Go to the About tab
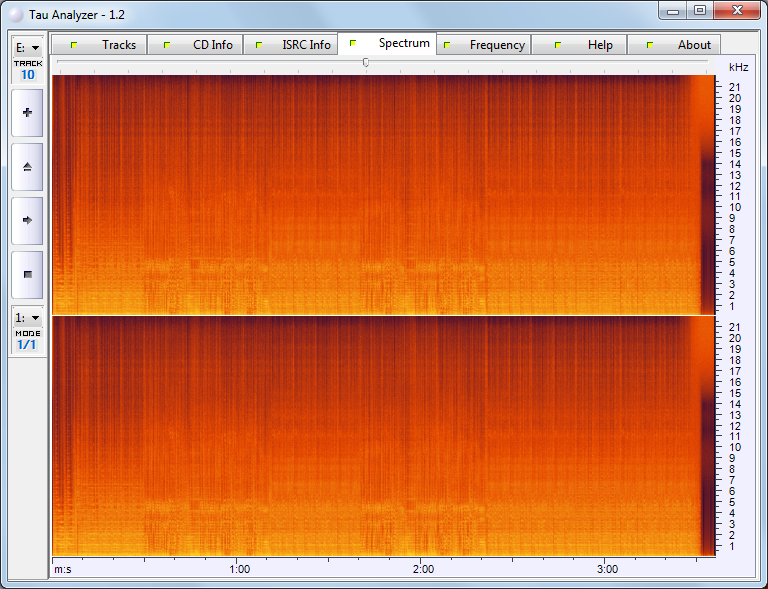This screenshot has width=768, height=589. tap(694, 45)
